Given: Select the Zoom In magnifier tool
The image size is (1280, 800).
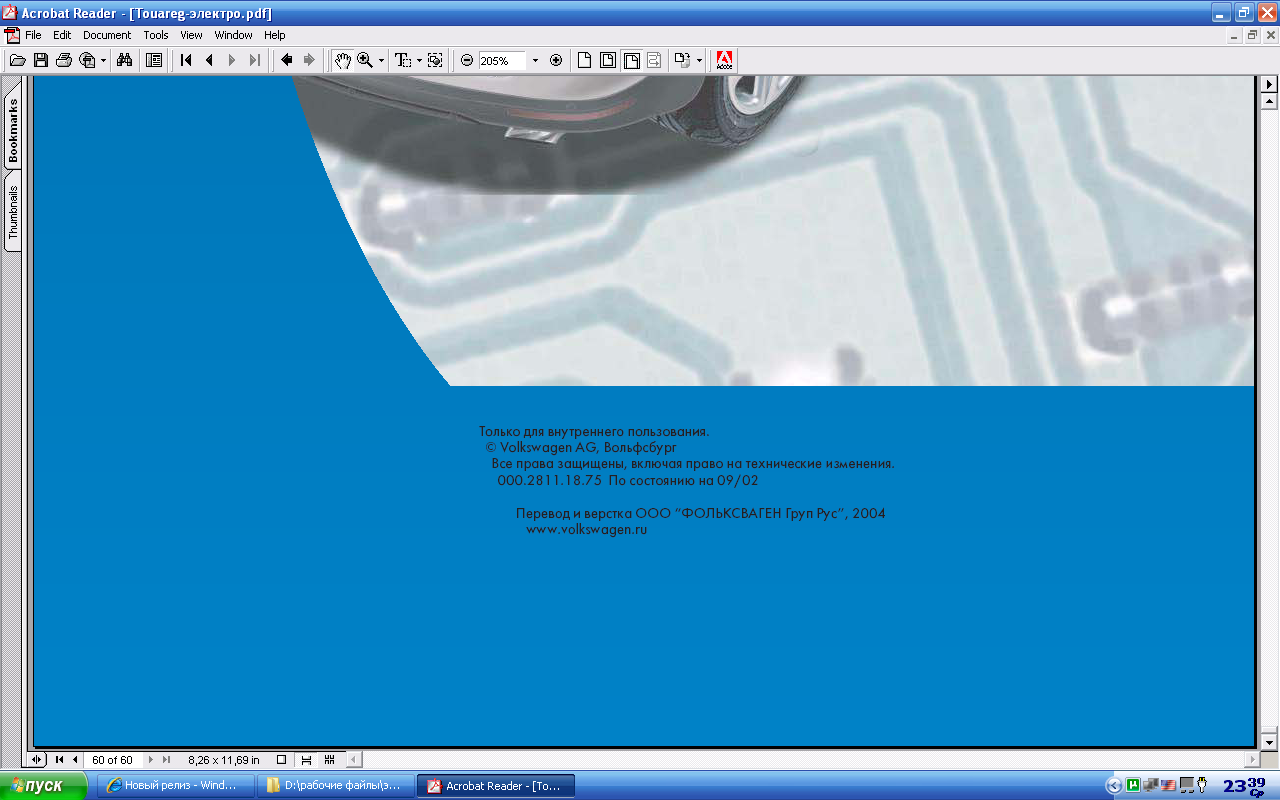Looking at the screenshot, I should tap(365, 60).
